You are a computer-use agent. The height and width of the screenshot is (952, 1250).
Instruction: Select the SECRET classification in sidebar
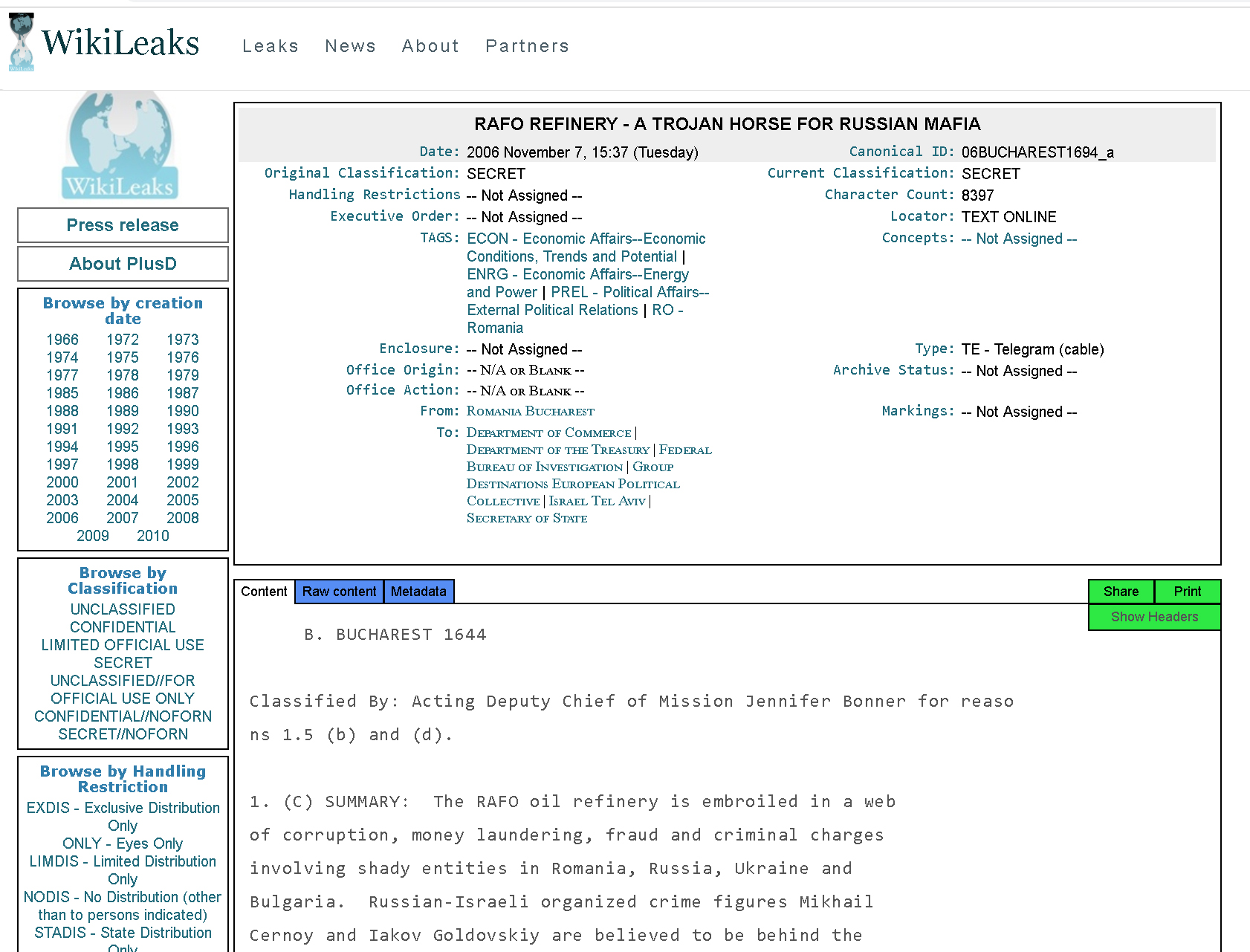123,663
